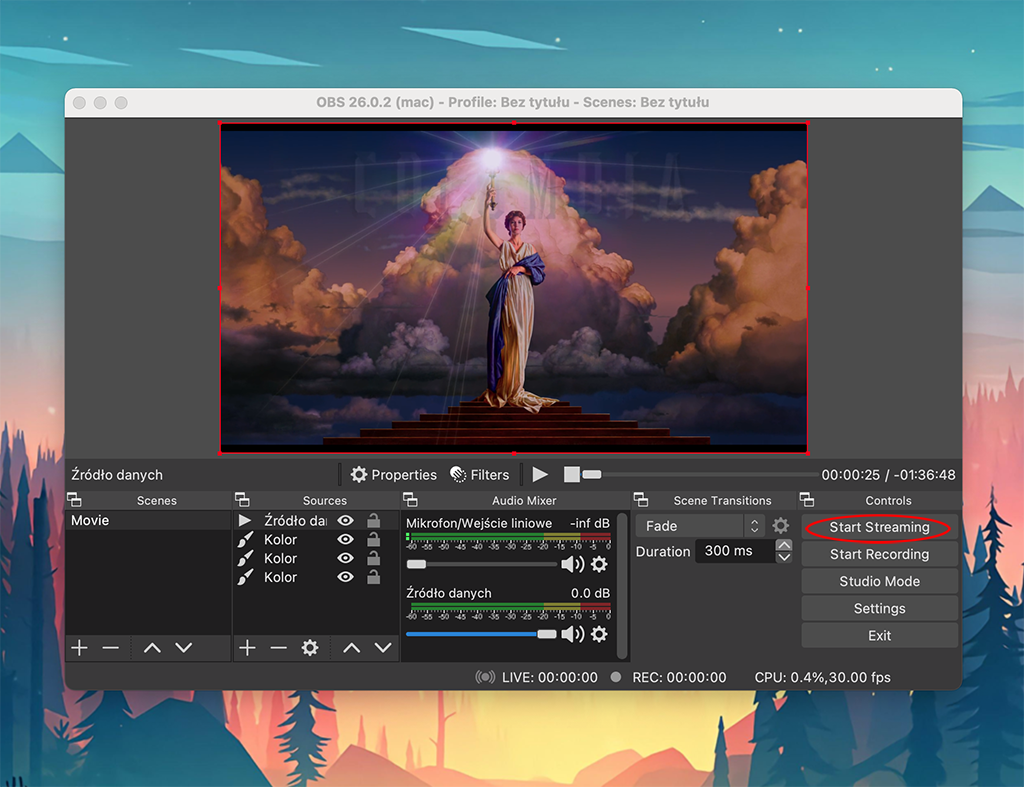Viewport: 1024px width, 787px height.
Task: Select the third Kolor source
Action: coord(315,577)
